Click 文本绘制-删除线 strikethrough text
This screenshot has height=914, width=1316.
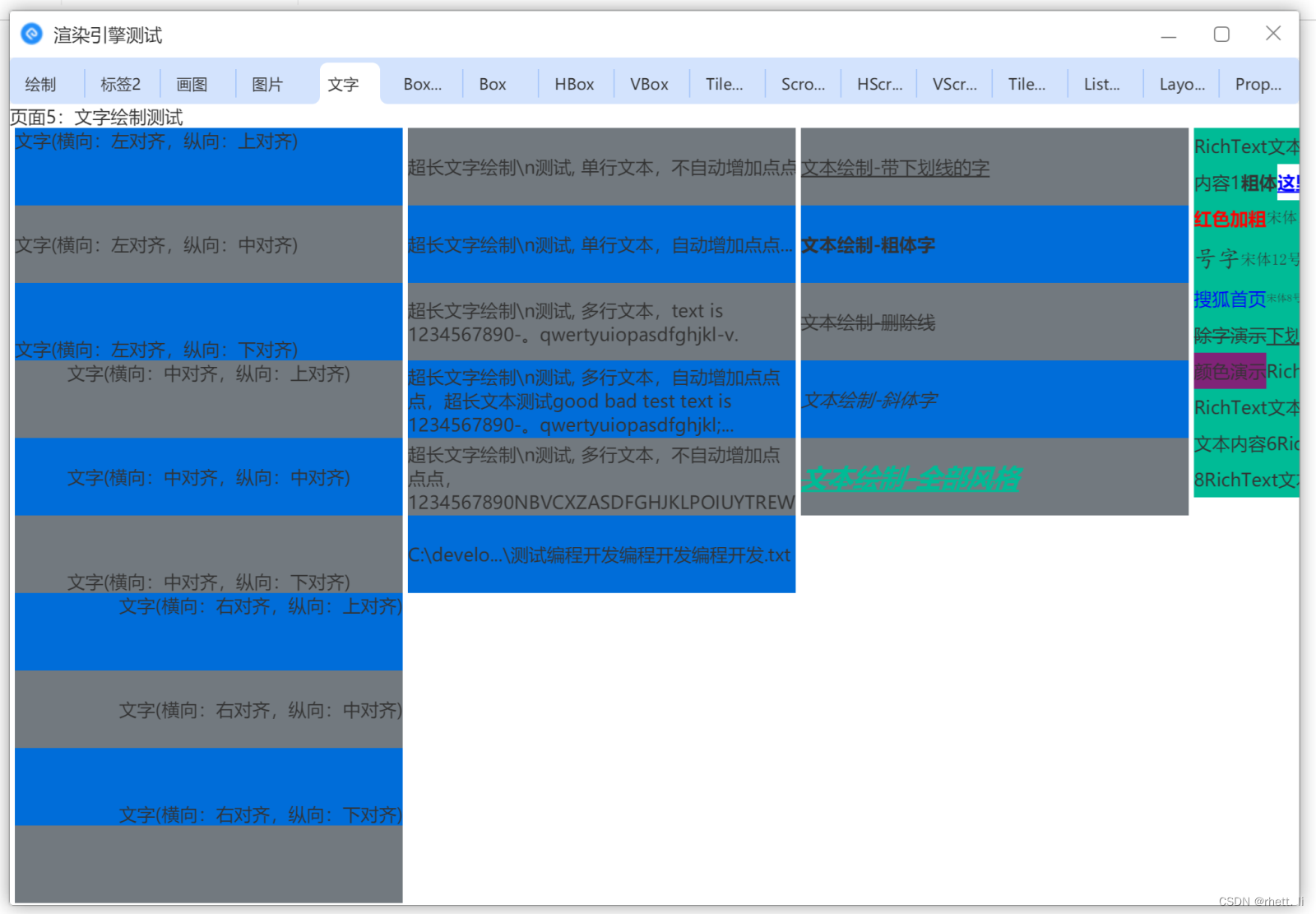869,322
